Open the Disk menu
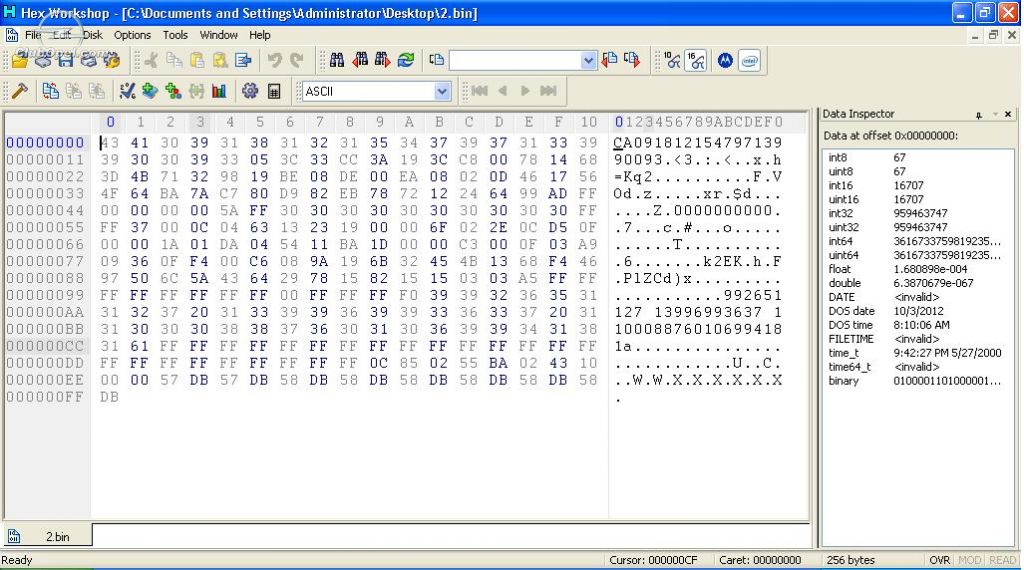The height and width of the screenshot is (570, 1024). pos(92,35)
